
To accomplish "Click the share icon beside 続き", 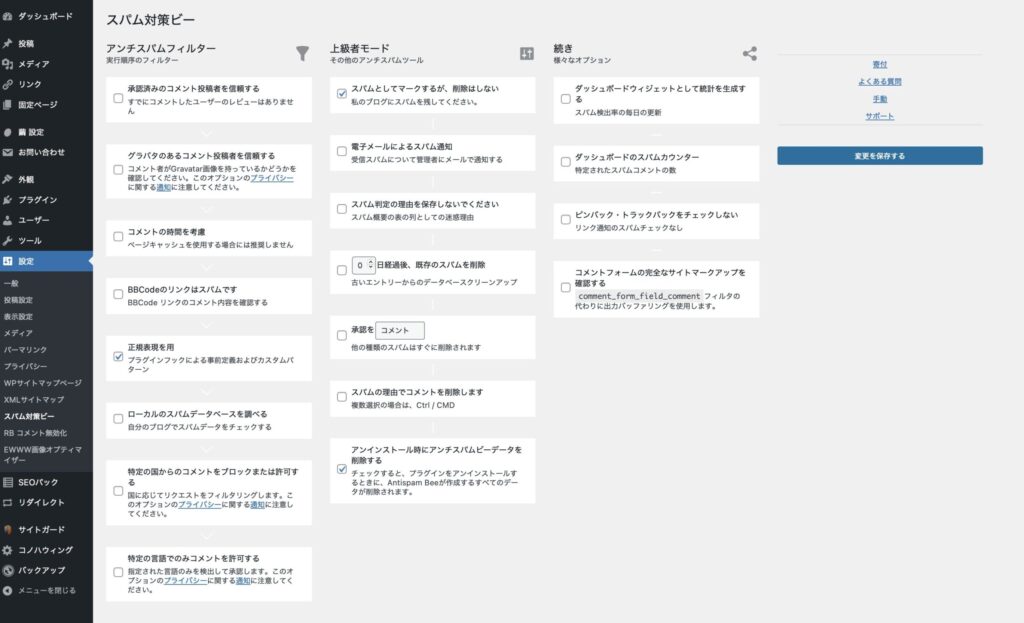I will click(x=750, y=53).
